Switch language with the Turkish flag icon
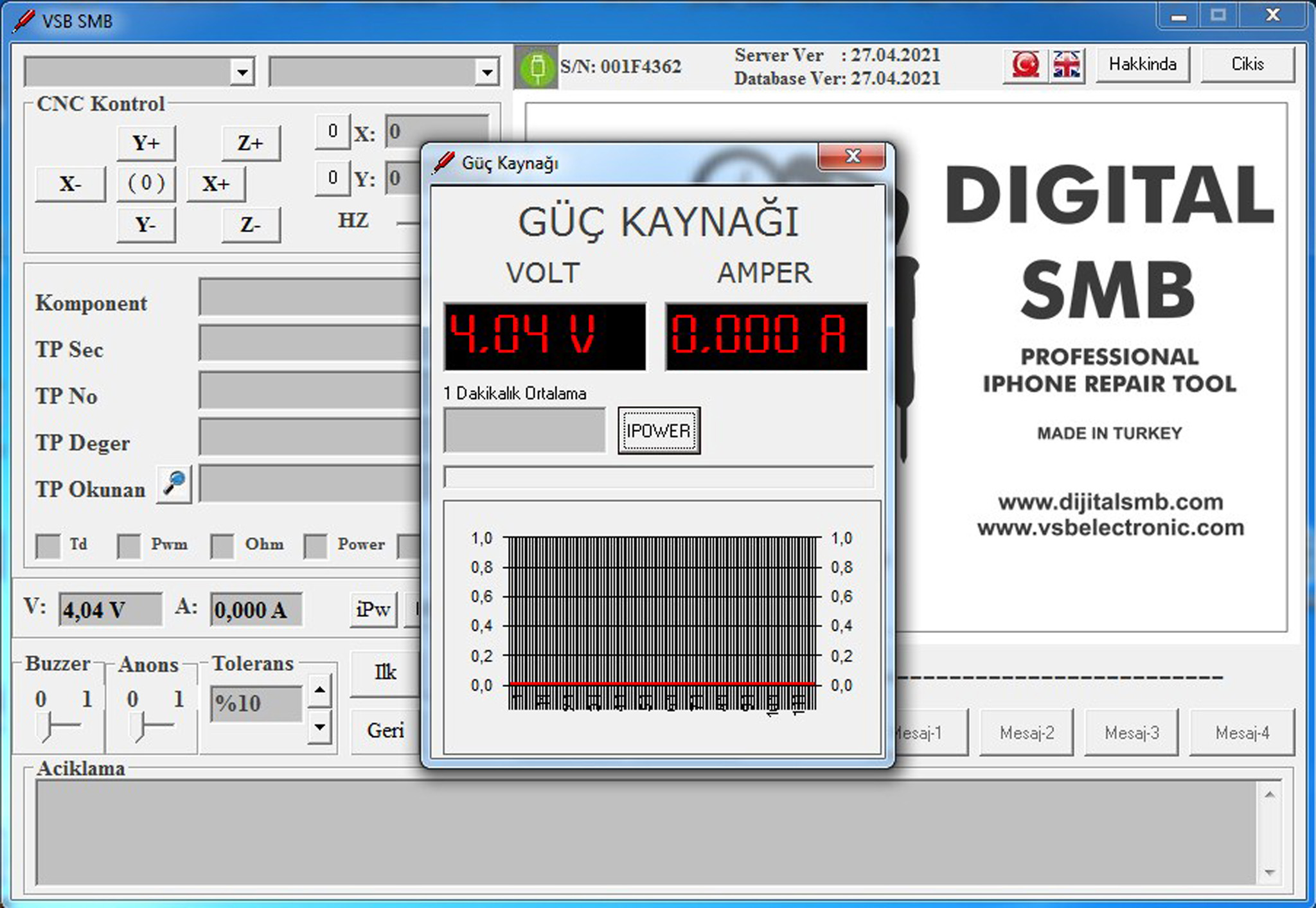 pyautogui.click(x=1025, y=65)
